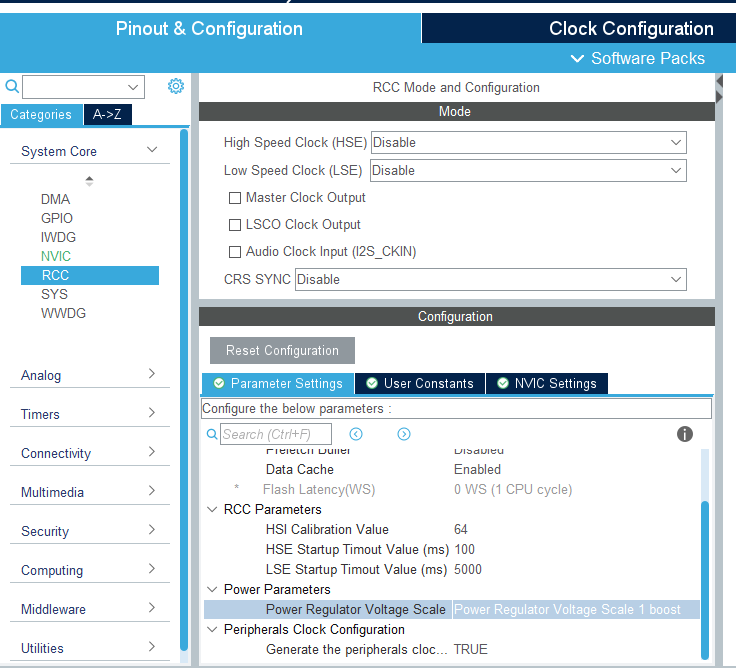This screenshot has width=736, height=671.
Task: Expand the Timers category
Action: coord(89,414)
